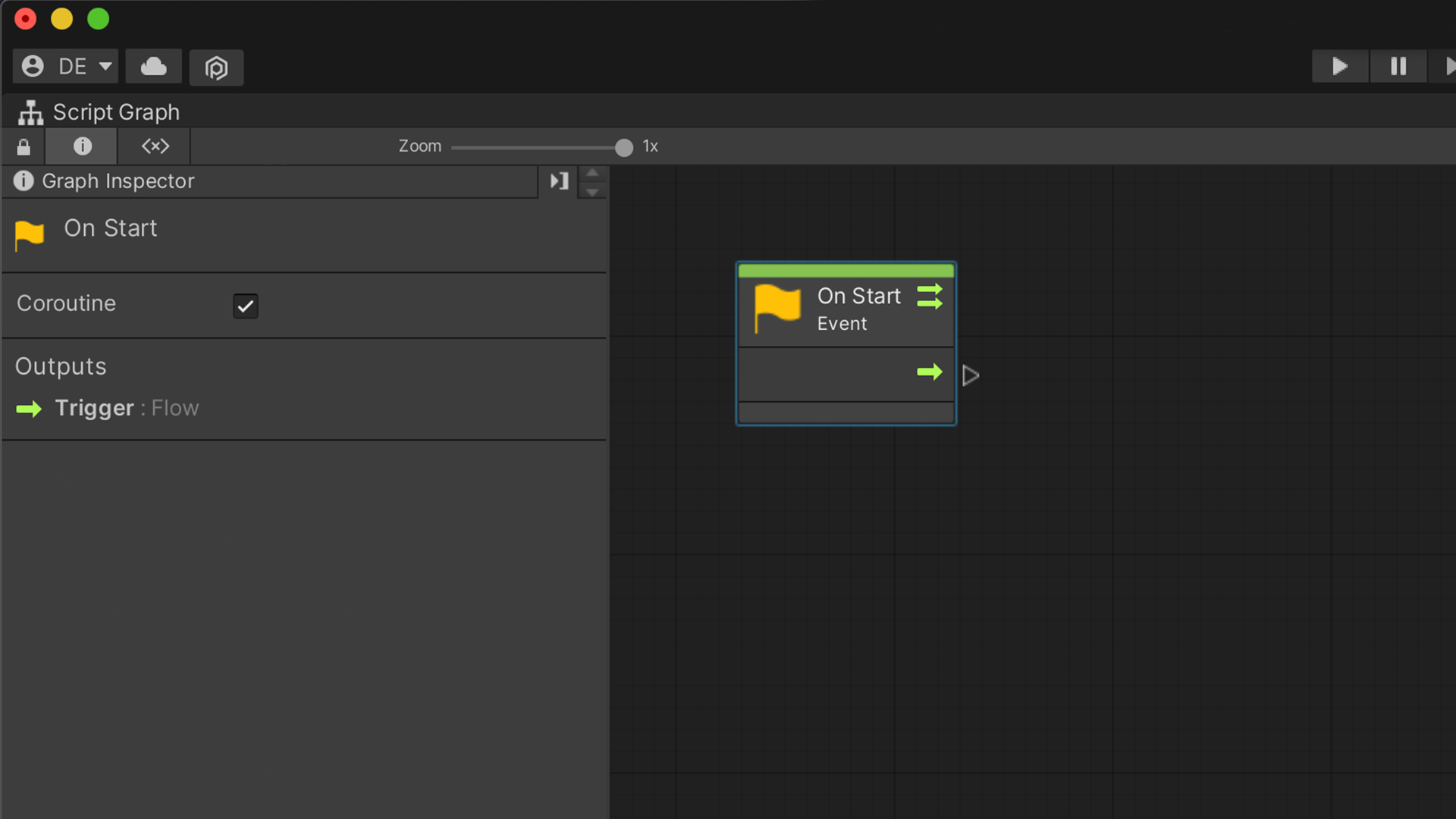Click the On Start flag icon in inspector
The width and height of the screenshot is (1456, 819).
pos(29,234)
